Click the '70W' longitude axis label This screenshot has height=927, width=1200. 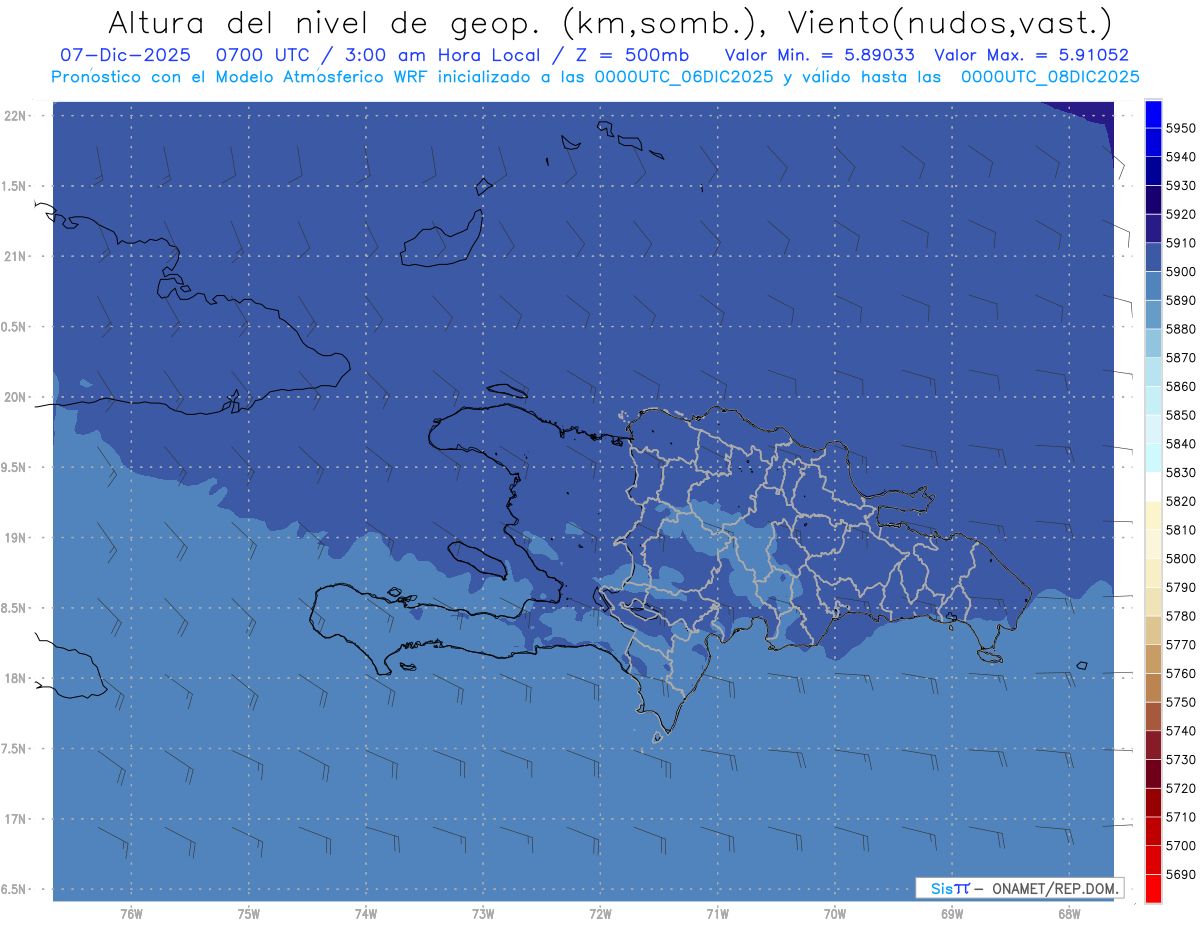tap(835, 913)
